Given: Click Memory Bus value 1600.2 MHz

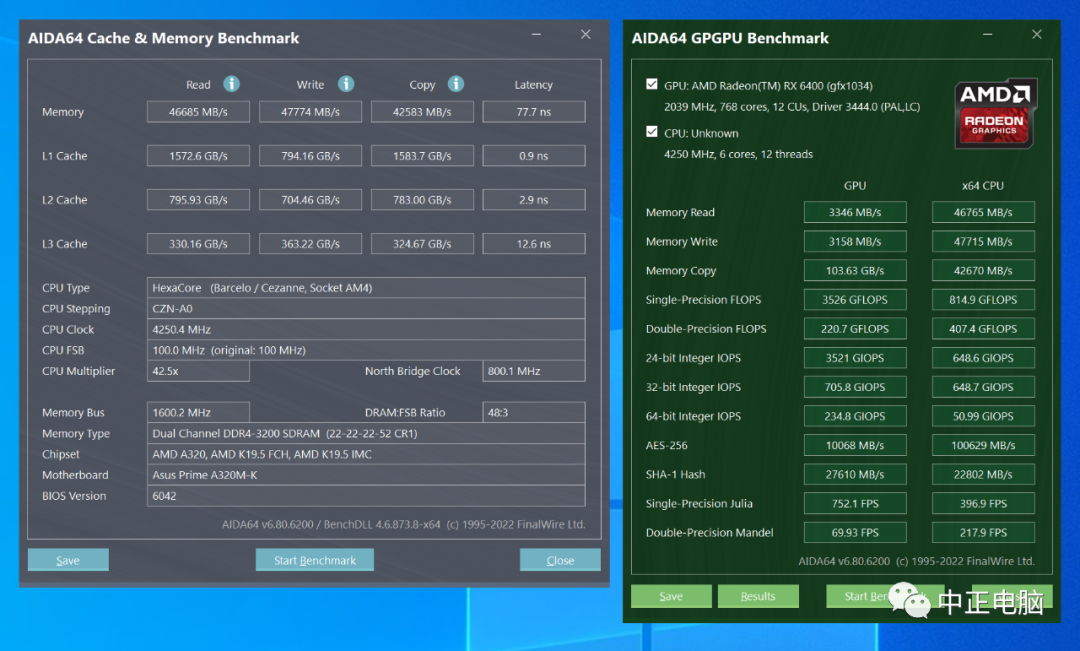Looking at the screenshot, I should click(x=198, y=413).
